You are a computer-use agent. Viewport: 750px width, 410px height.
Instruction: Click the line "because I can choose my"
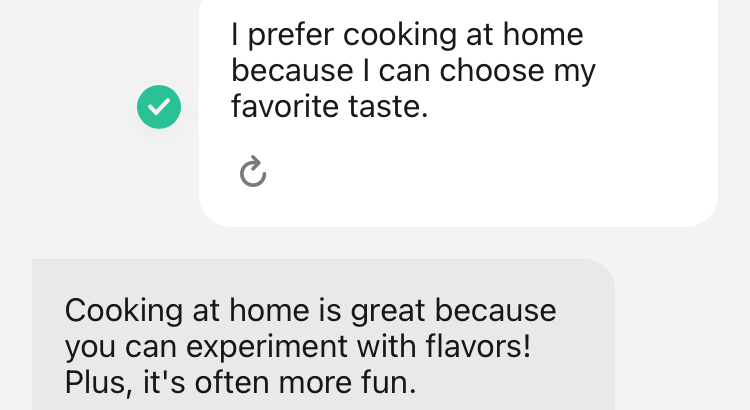(x=413, y=71)
